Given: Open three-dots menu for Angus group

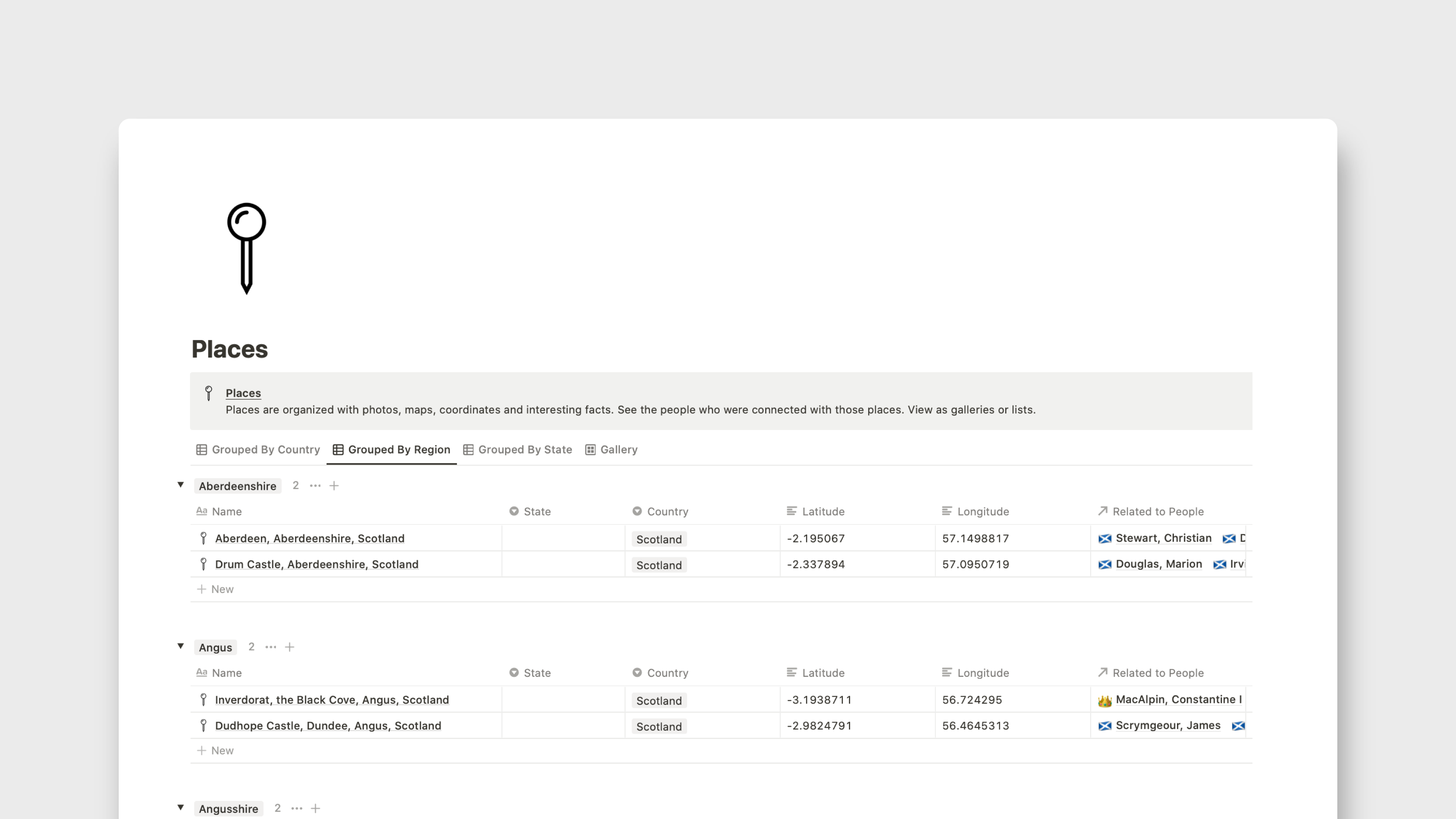Looking at the screenshot, I should (271, 646).
